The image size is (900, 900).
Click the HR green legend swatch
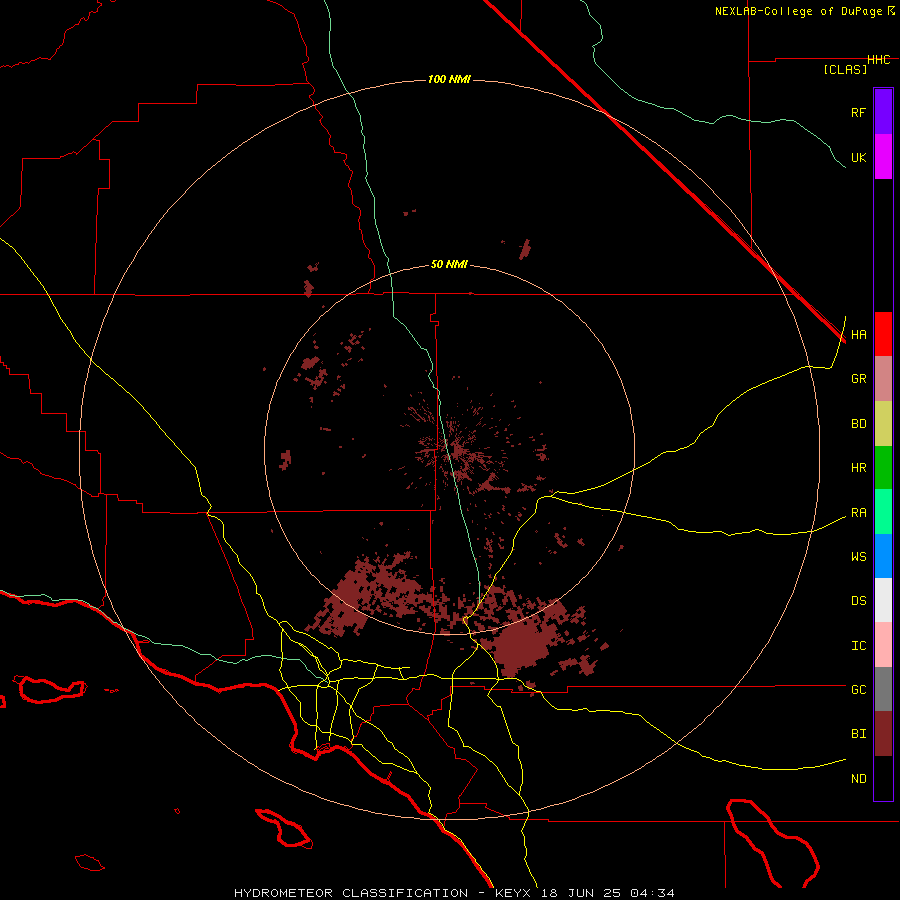[883, 468]
